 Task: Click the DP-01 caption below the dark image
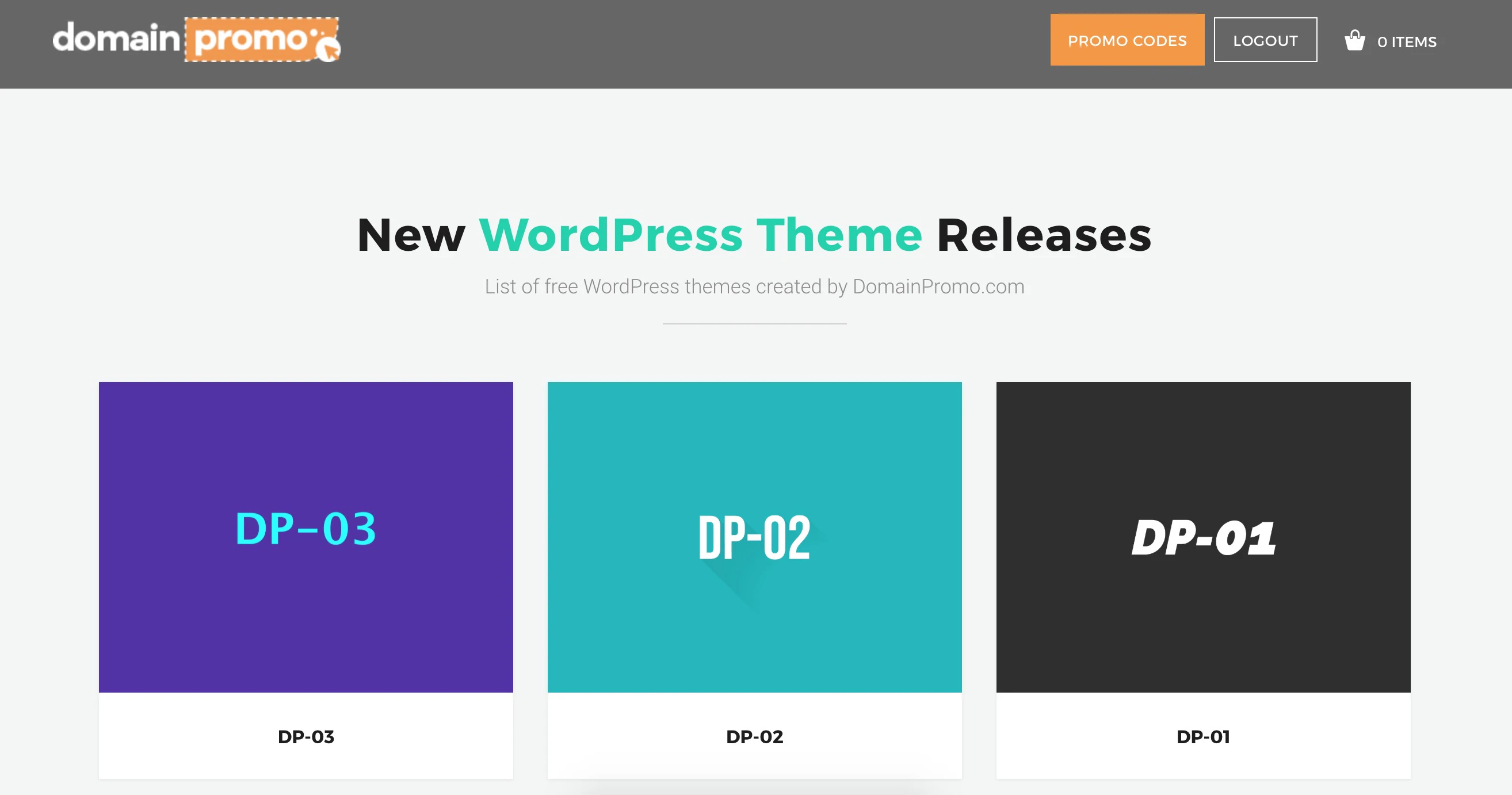click(x=1203, y=737)
